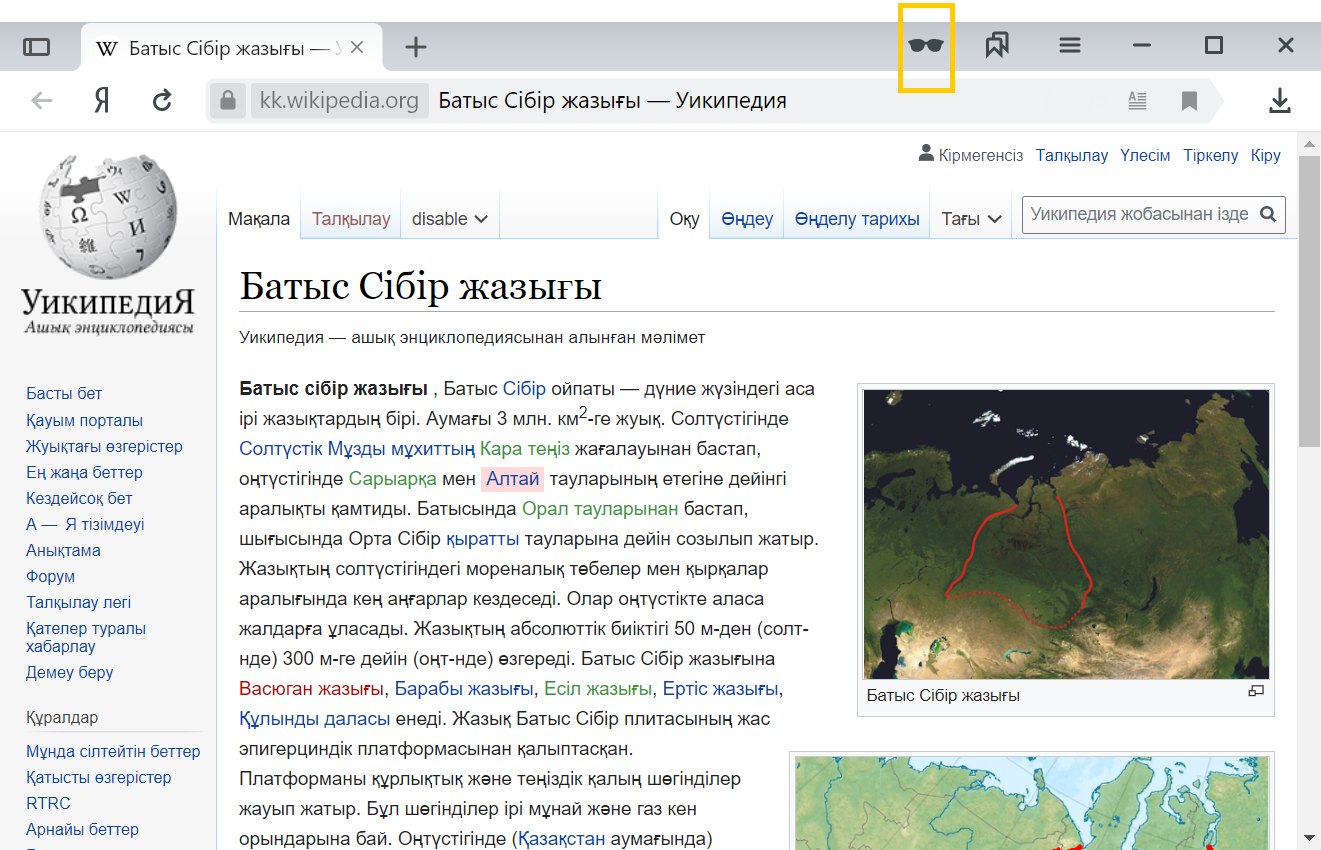Switch to the Талқылау page tab
This screenshot has height=850, width=1321.
pyautogui.click(x=351, y=218)
